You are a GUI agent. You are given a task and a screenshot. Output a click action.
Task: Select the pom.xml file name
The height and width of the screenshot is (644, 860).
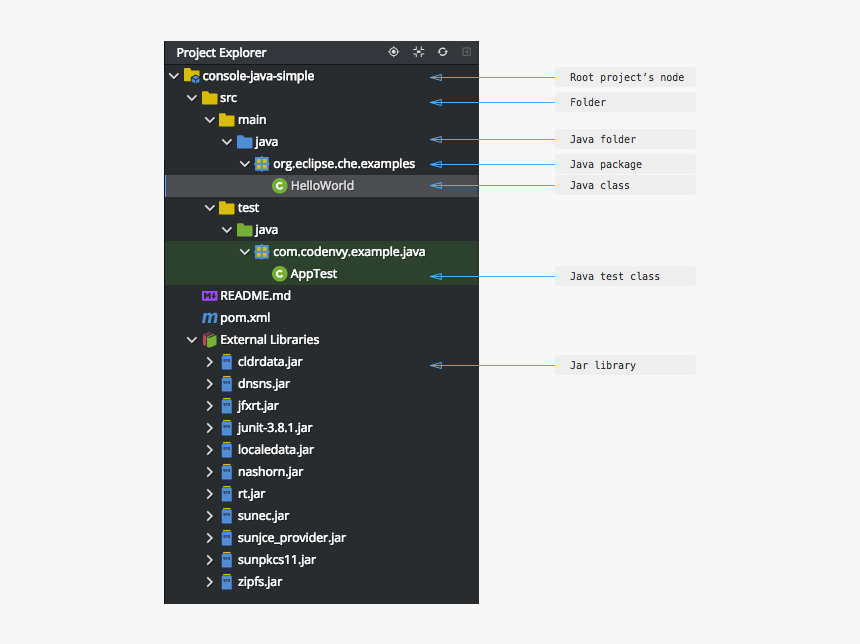point(245,318)
